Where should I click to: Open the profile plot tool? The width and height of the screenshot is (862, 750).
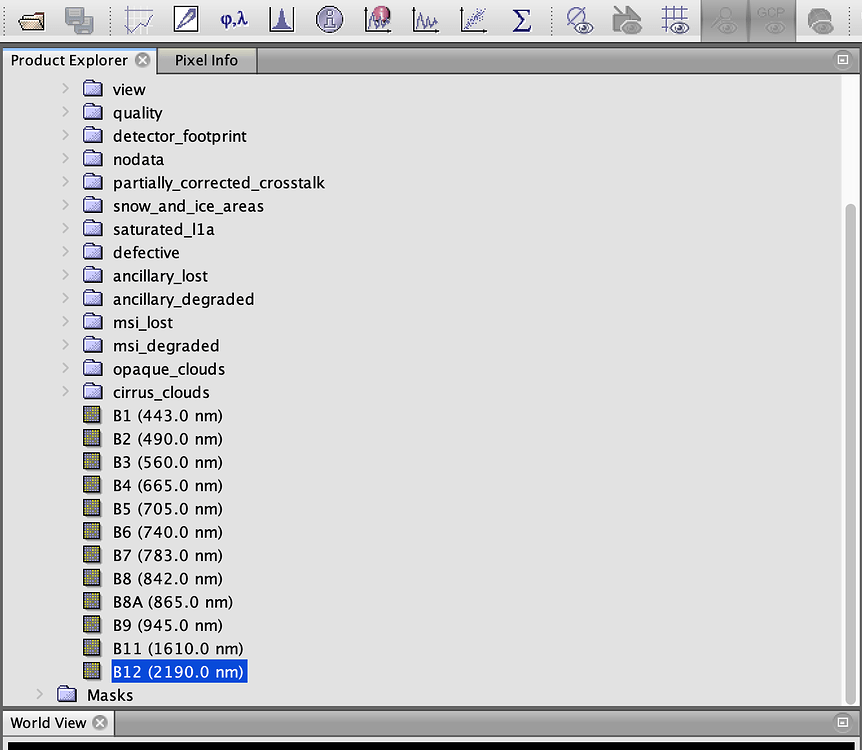[425, 19]
